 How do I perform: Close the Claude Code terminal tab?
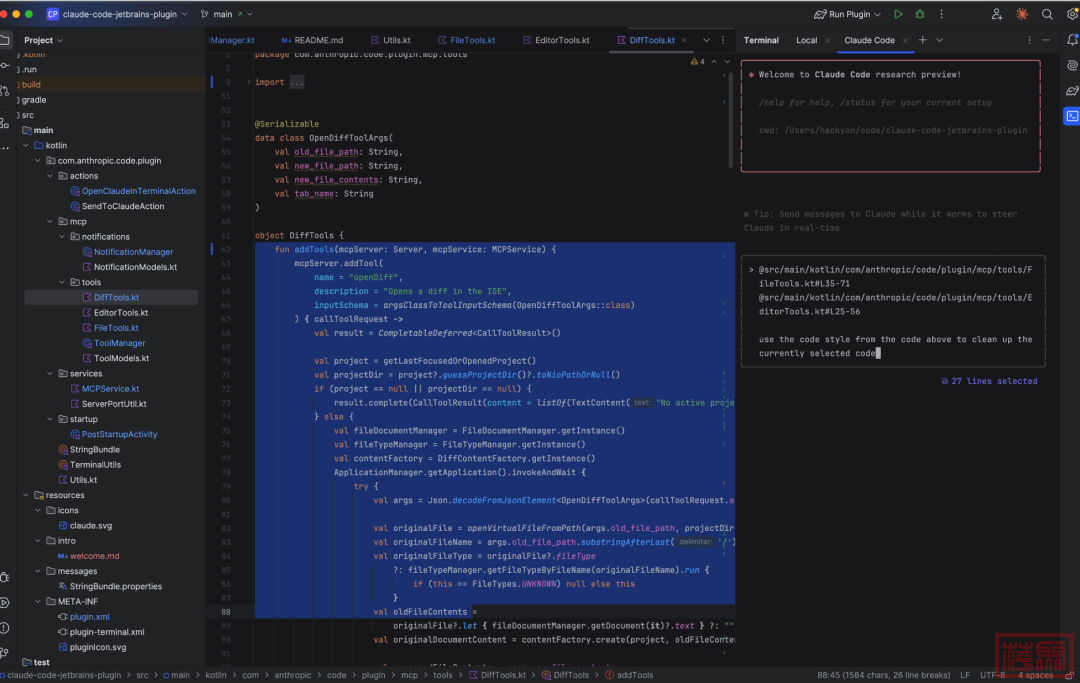[905, 40]
